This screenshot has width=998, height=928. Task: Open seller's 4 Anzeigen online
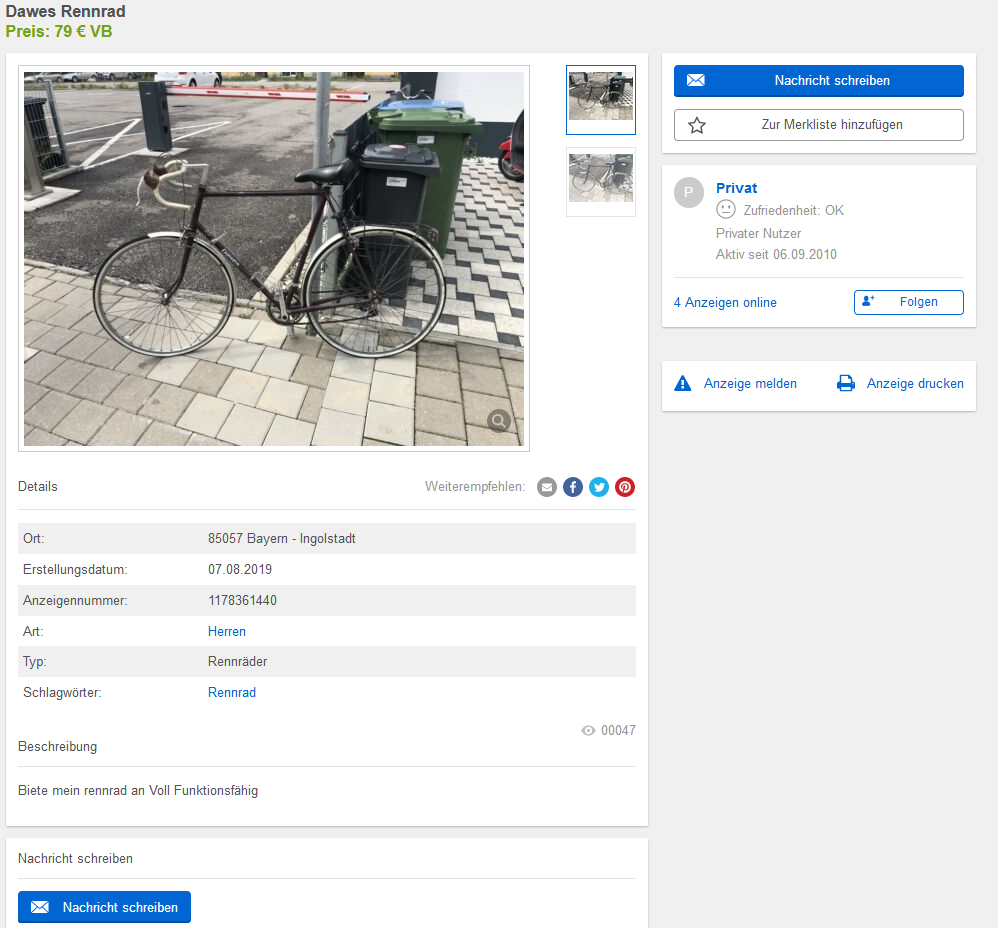pos(725,302)
